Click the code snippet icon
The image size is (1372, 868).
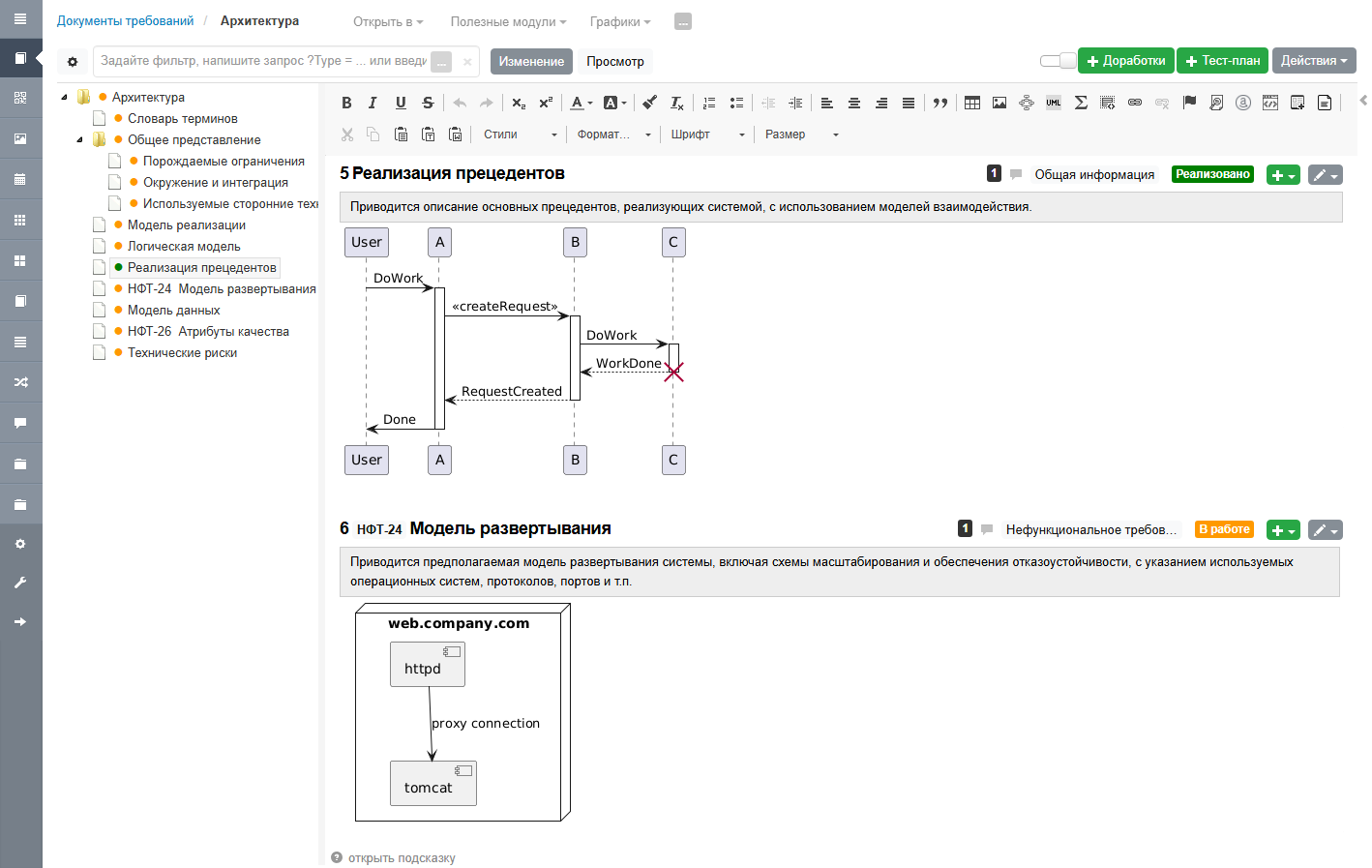[x=1270, y=103]
